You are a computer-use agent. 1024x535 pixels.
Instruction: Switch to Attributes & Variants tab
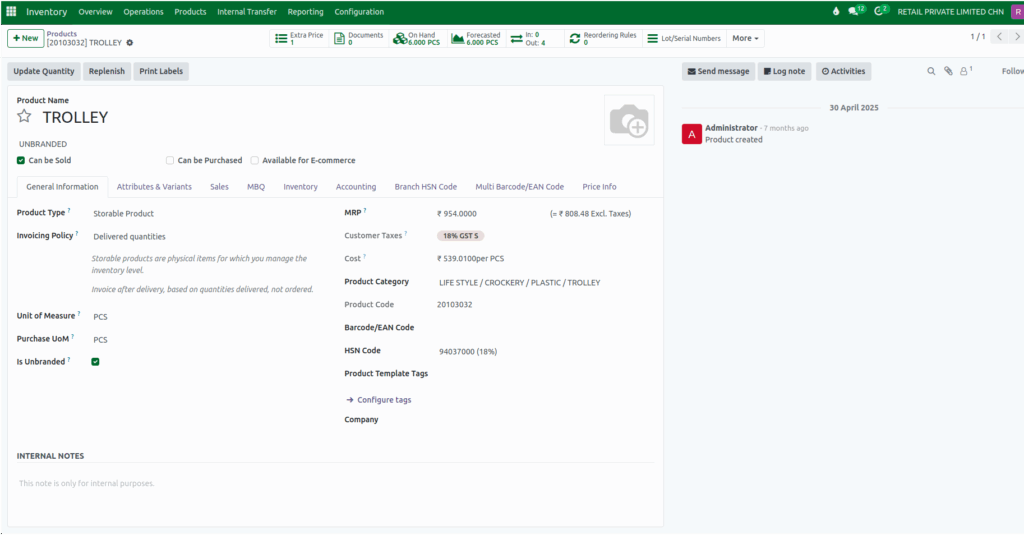(154, 187)
